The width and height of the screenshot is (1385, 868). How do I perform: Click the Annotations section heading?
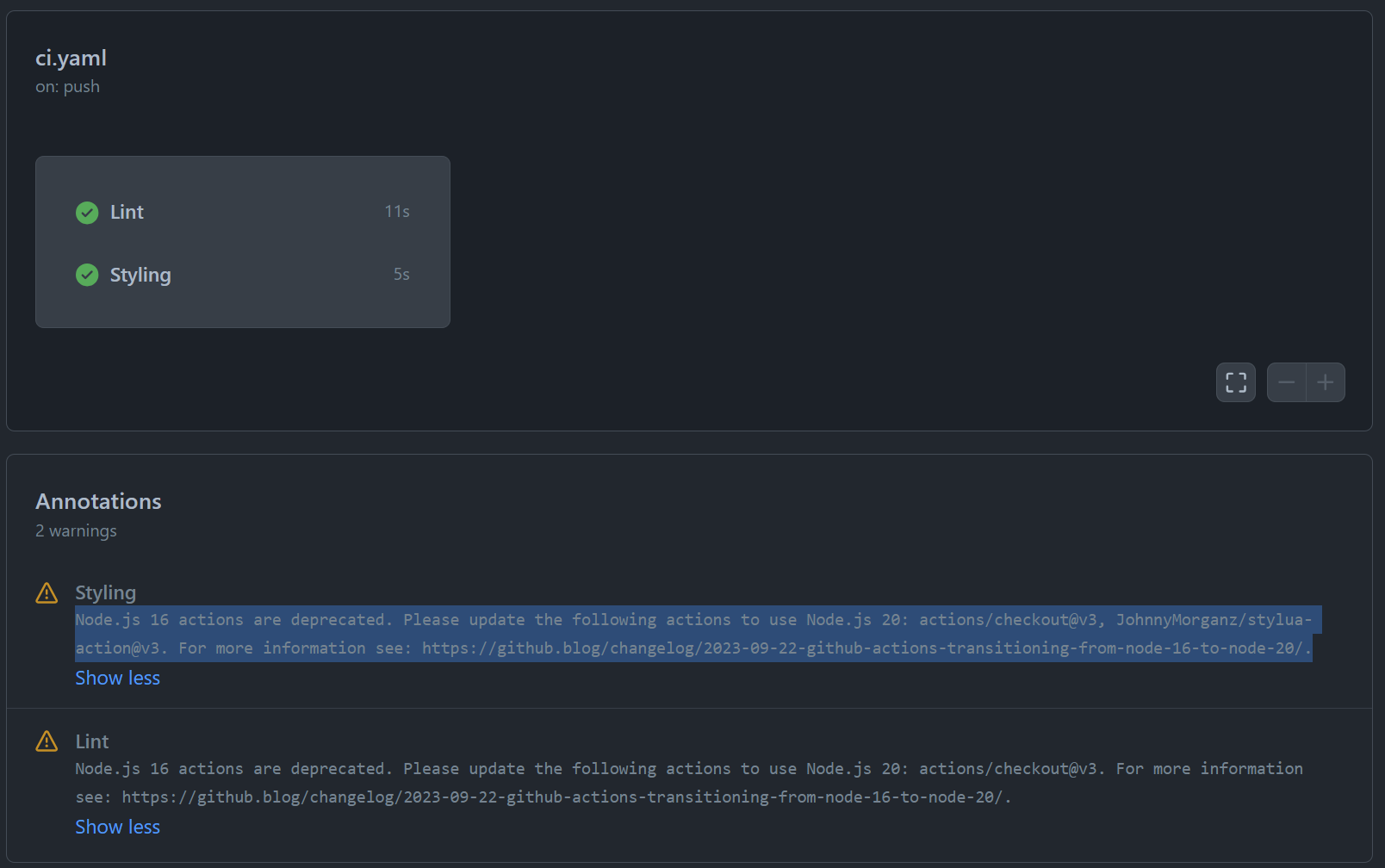[x=98, y=501]
